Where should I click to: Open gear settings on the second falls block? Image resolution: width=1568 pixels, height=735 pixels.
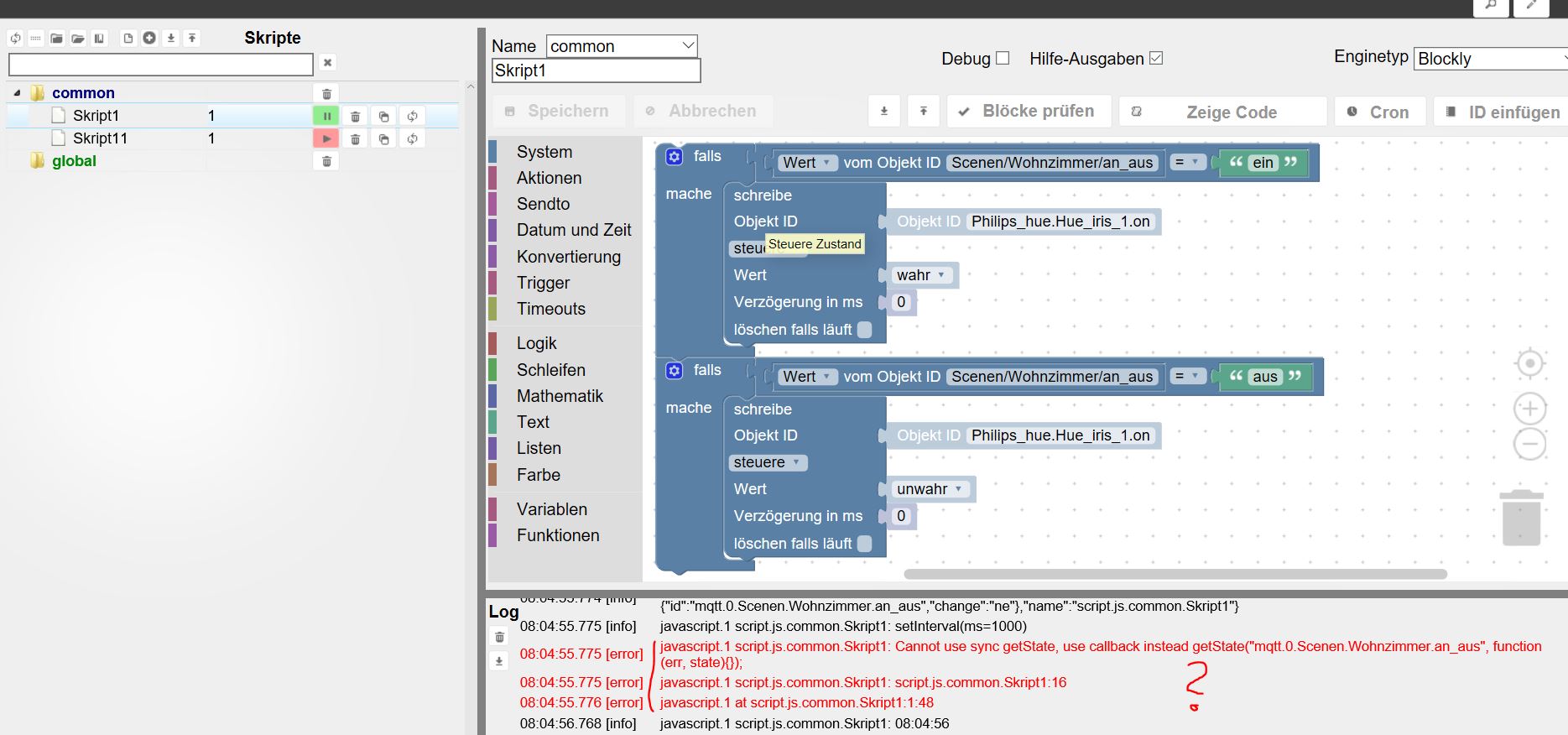tap(675, 370)
